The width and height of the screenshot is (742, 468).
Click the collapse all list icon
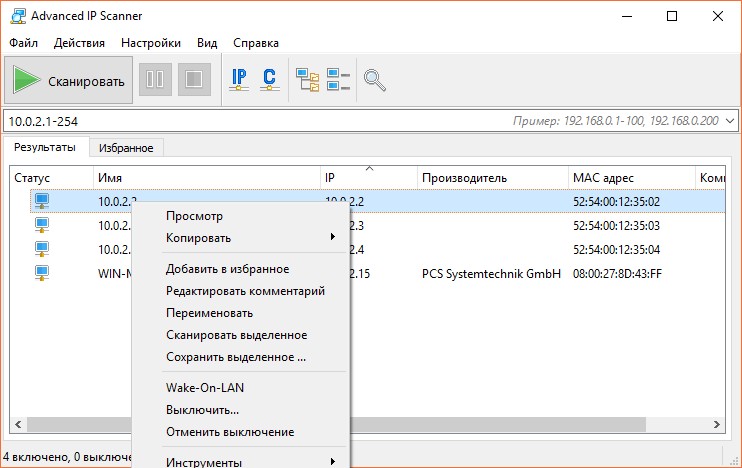338,79
